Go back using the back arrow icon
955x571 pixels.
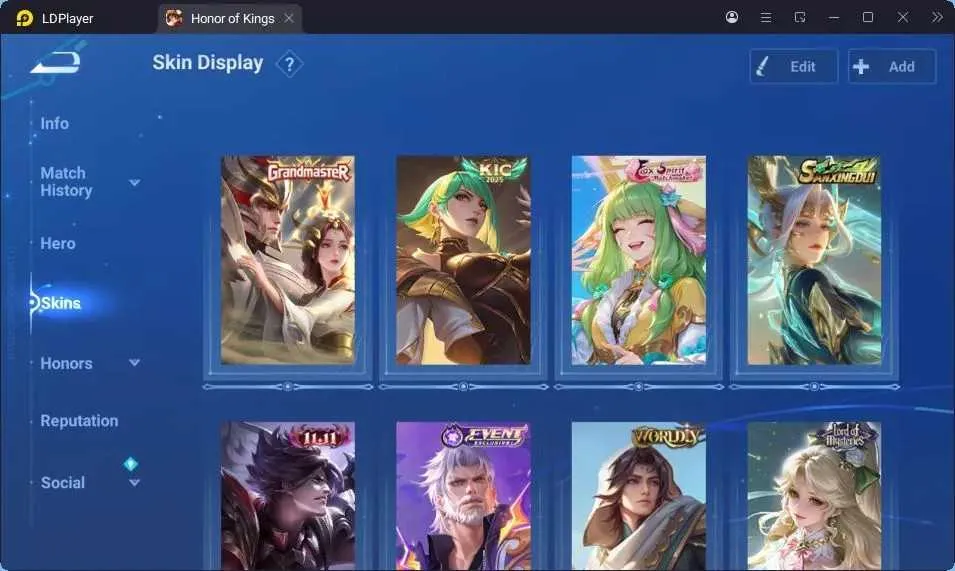55,63
